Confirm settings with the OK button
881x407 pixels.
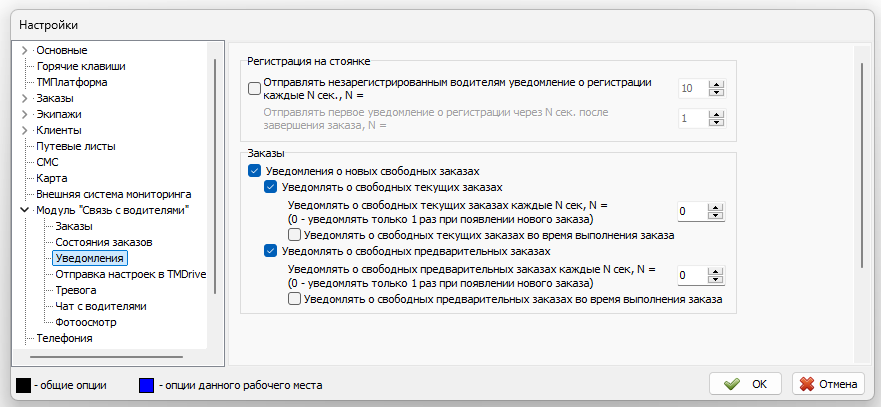tap(745, 385)
